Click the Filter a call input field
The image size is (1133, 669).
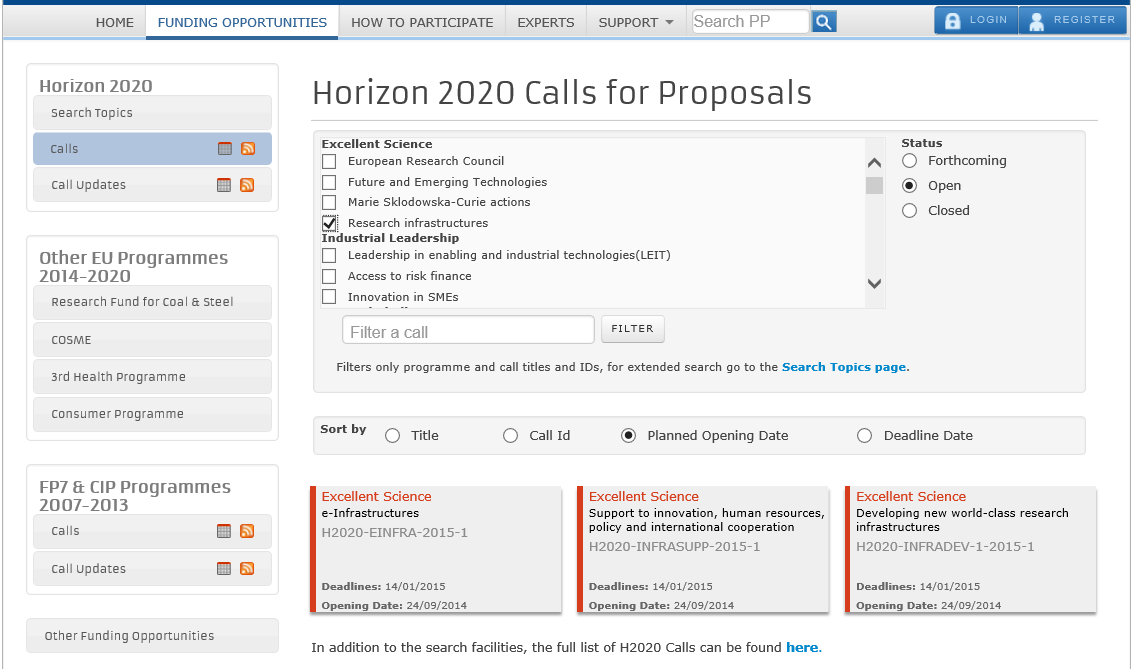(468, 329)
